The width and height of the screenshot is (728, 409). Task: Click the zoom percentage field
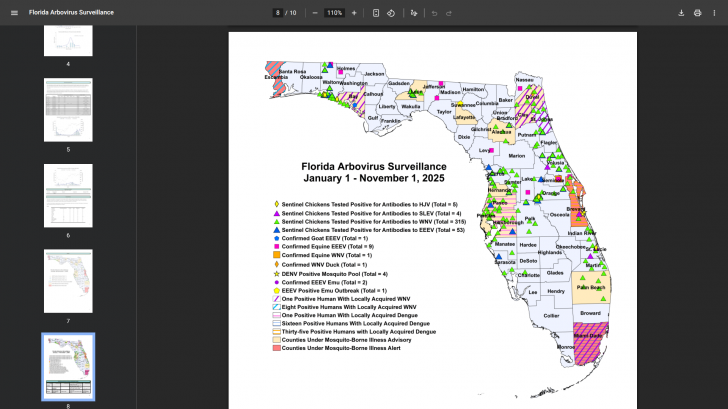point(334,13)
